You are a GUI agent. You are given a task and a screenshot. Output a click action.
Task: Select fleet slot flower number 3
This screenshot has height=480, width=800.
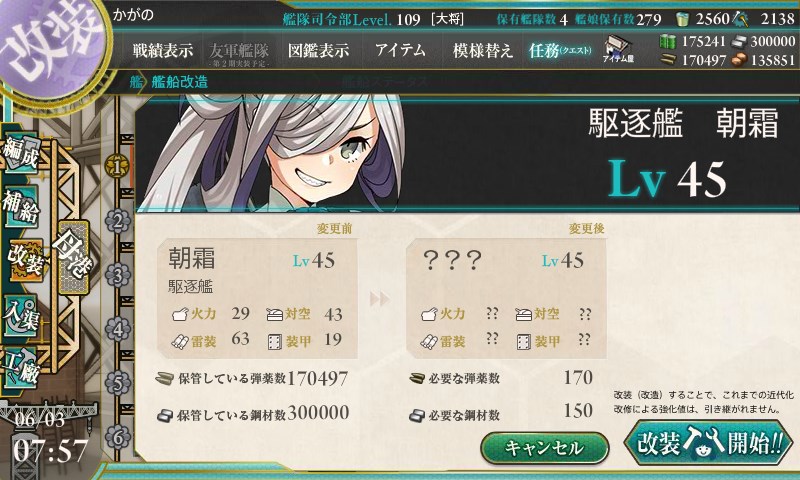pyautogui.click(x=118, y=275)
